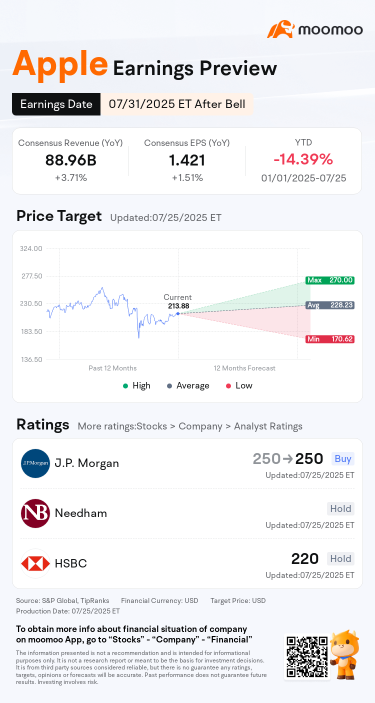Click the Hold badge beside Needham
375x703 pixels.
point(340,508)
